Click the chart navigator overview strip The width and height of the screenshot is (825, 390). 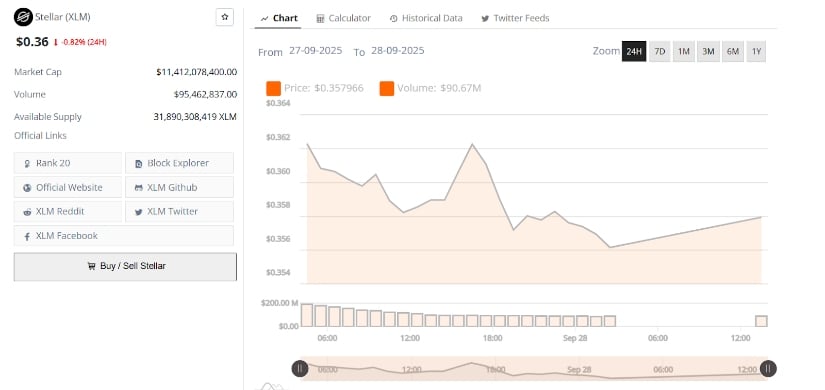tap(534, 369)
